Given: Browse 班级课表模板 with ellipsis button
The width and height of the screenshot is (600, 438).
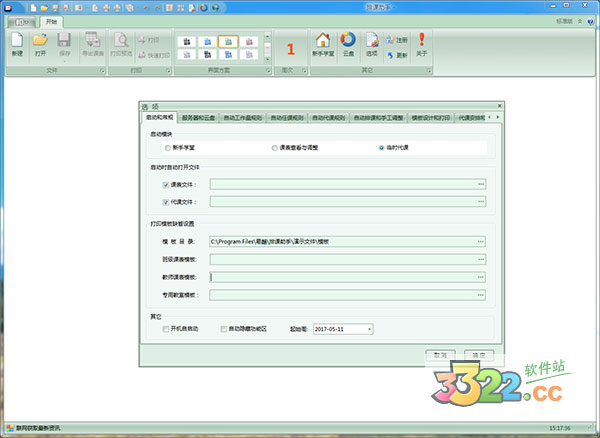Looking at the screenshot, I should [481, 259].
